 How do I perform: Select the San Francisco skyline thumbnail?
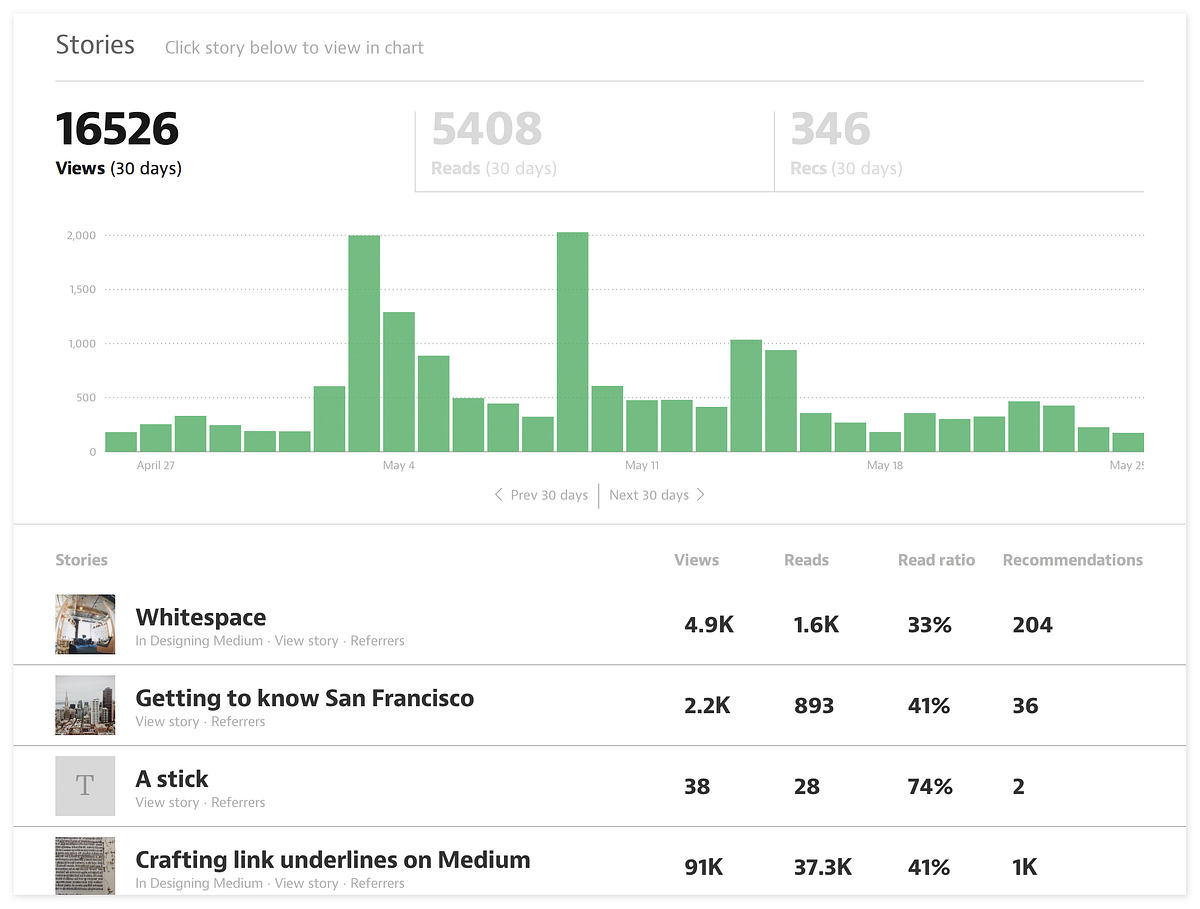tap(85, 705)
